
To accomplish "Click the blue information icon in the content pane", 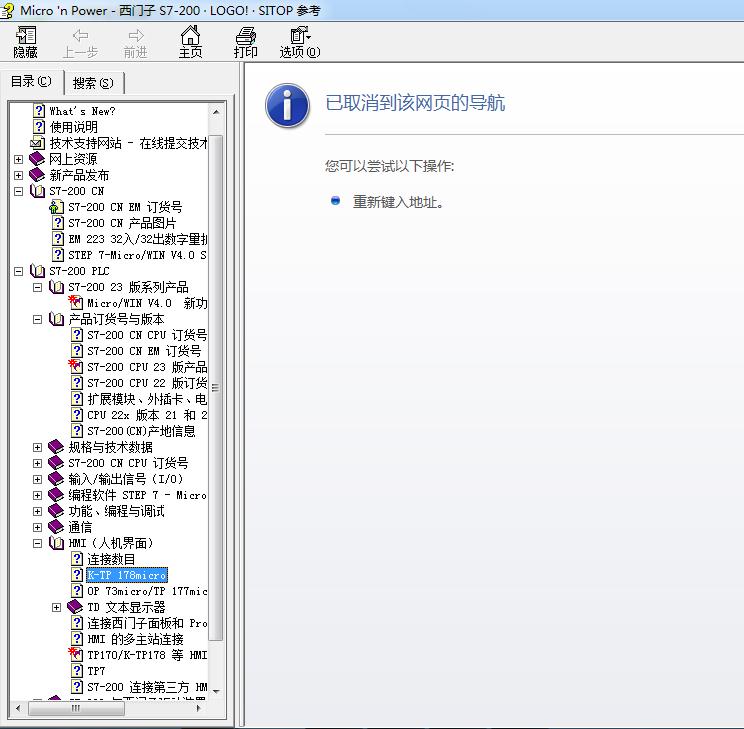I will pyautogui.click(x=287, y=105).
